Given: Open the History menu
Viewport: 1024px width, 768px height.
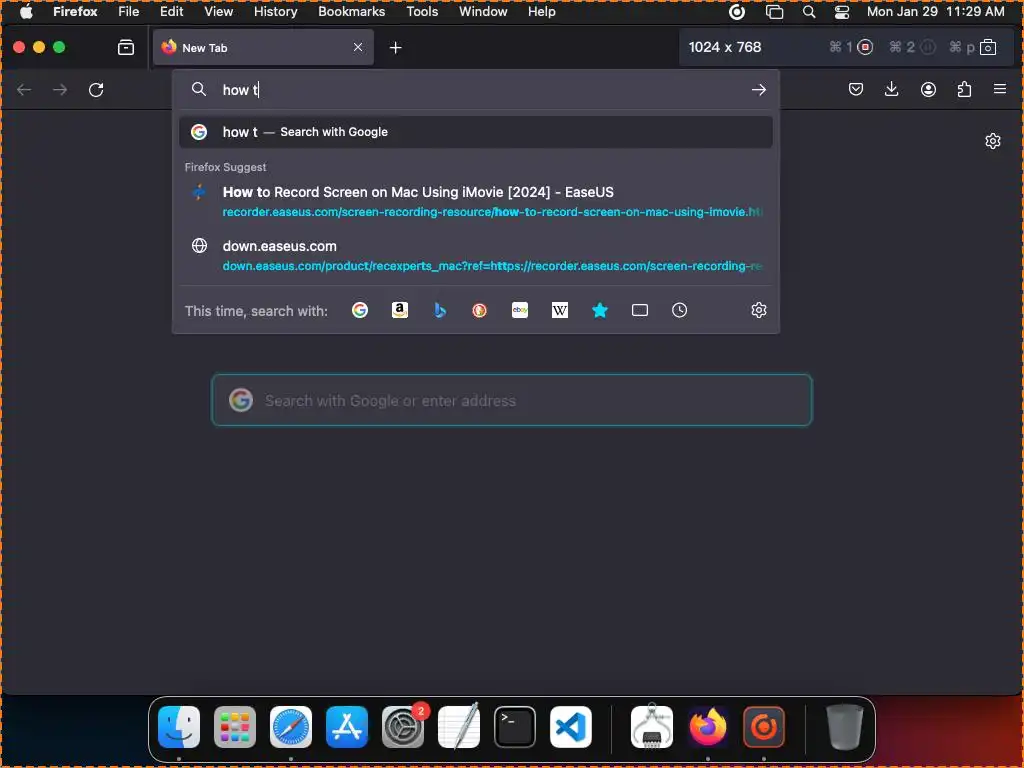Looking at the screenshot, I should [275, 12].
